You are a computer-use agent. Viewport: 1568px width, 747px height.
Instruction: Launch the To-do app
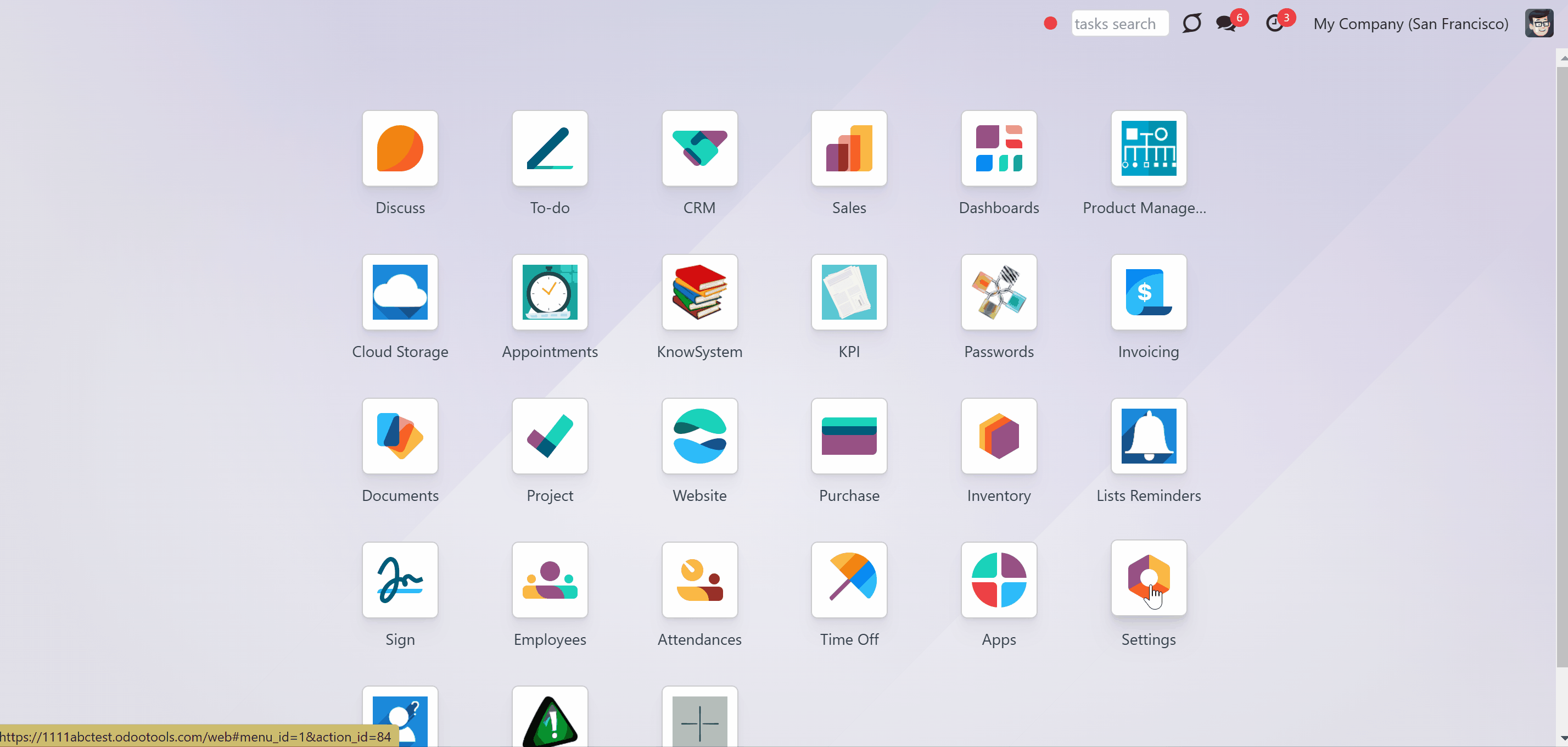(550, 148)
